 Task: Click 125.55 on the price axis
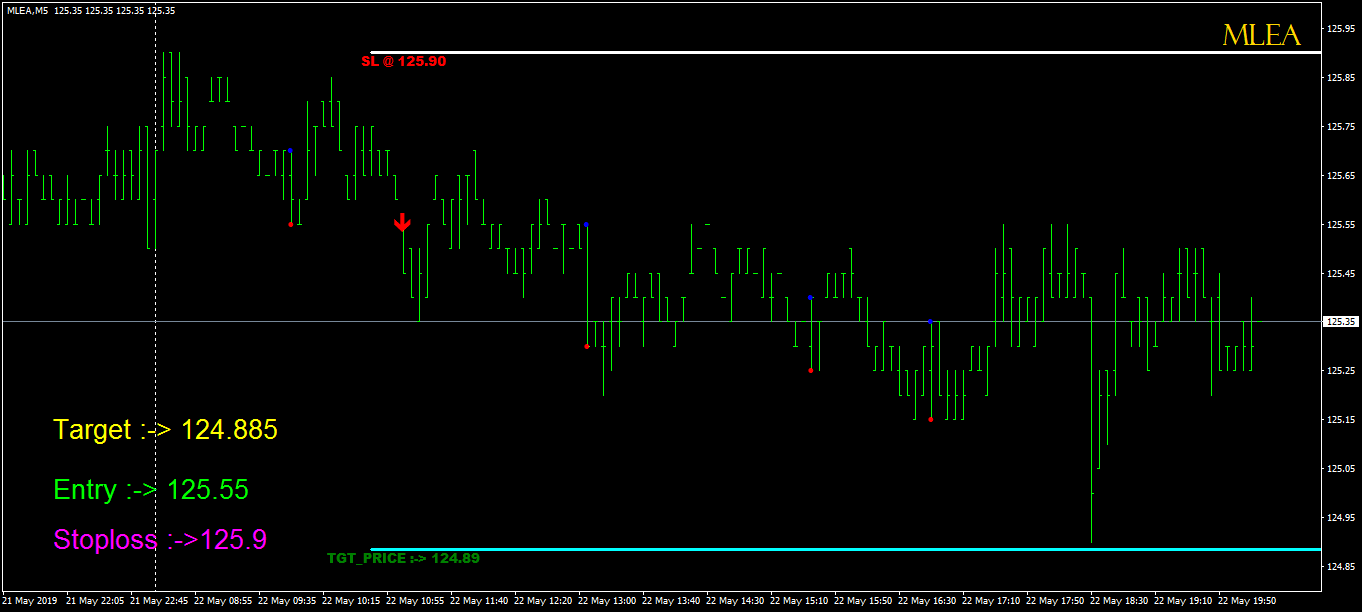click(1341, 224)
